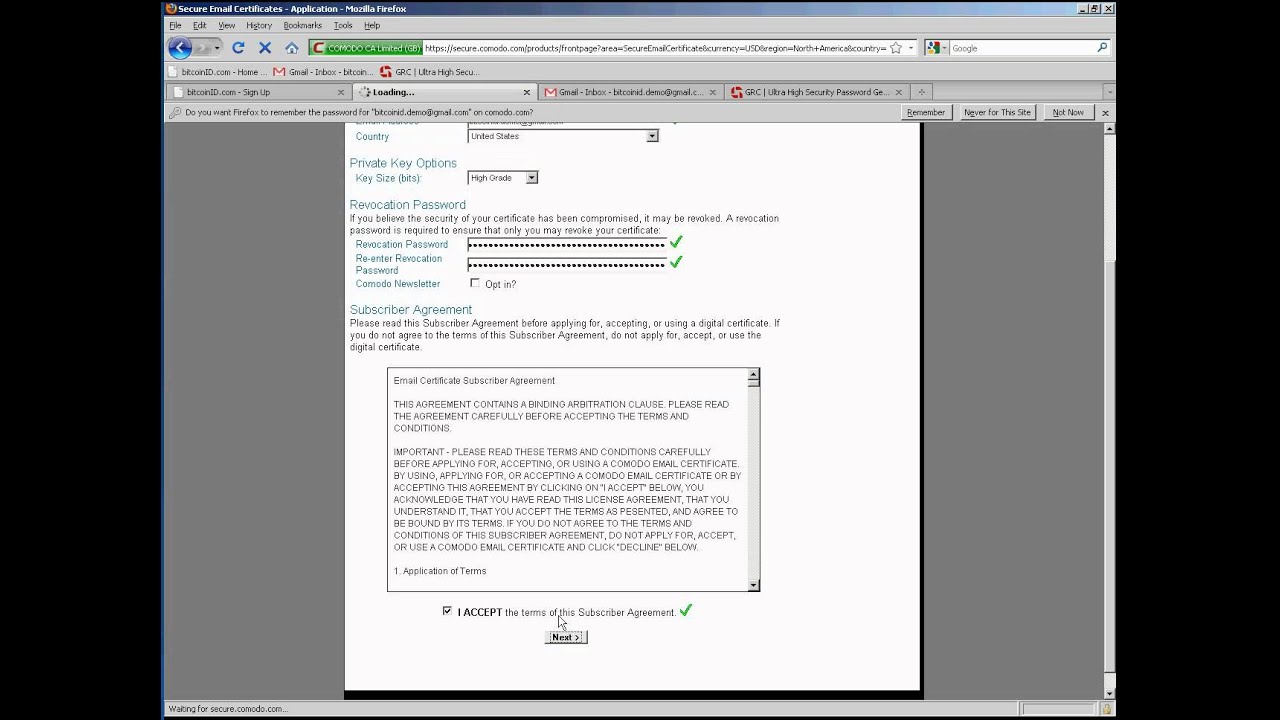Click the secure.comodo.com URL address field

(x=655, y=48)
